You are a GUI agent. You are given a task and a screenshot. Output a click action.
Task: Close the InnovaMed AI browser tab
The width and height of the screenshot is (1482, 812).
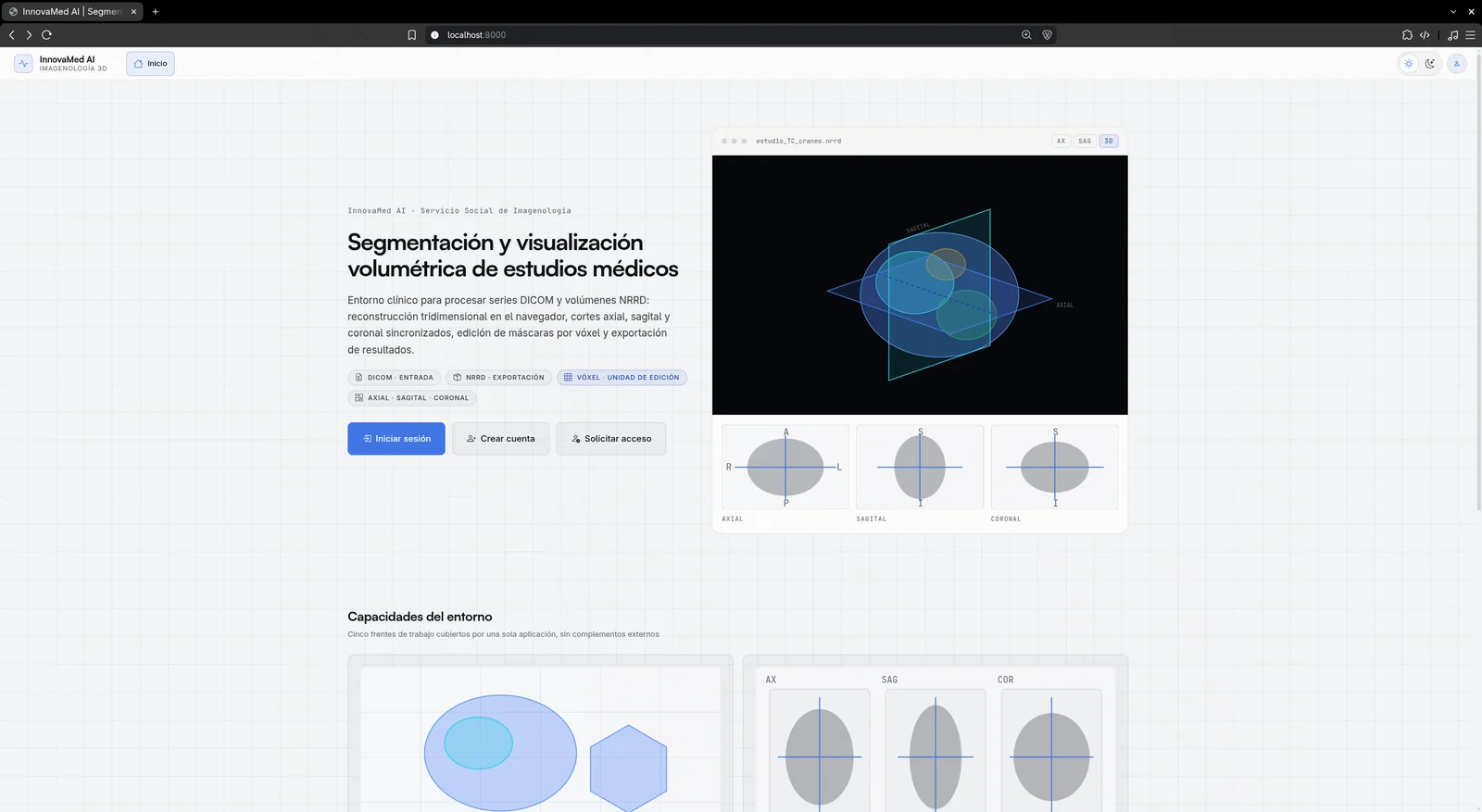point(133,12)
